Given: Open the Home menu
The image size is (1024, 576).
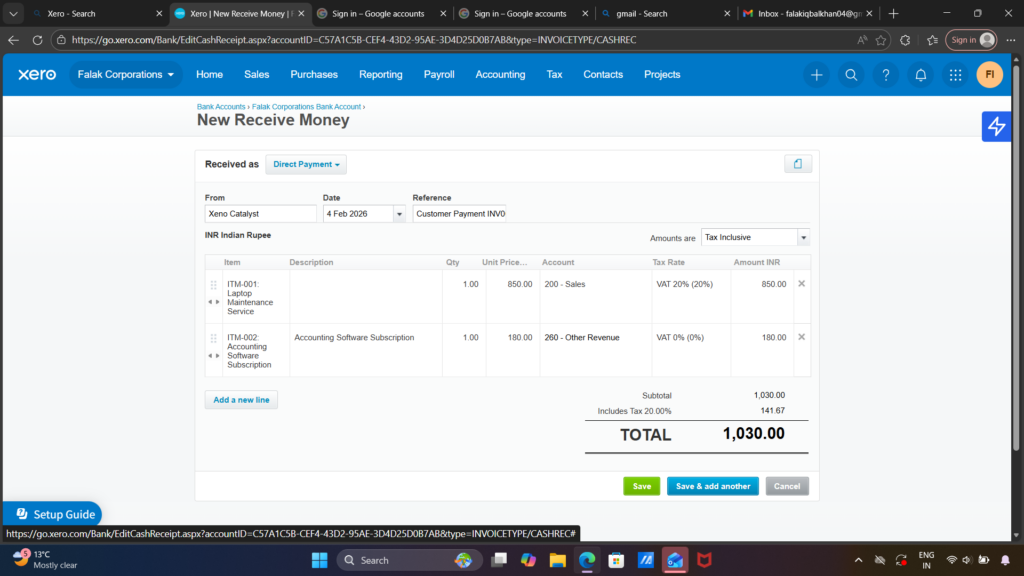Looking at the screenshot, I should (209, 74).
